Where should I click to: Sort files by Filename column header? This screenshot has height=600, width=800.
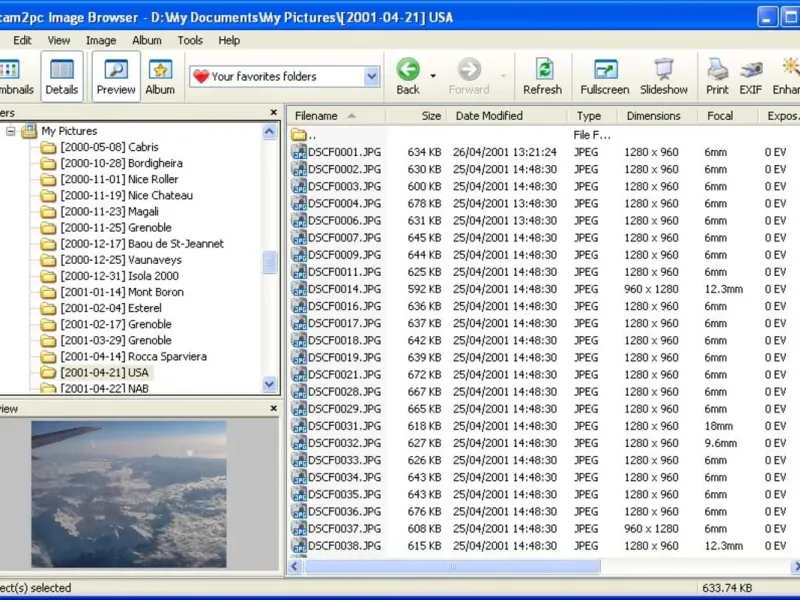tap(316, 116)
